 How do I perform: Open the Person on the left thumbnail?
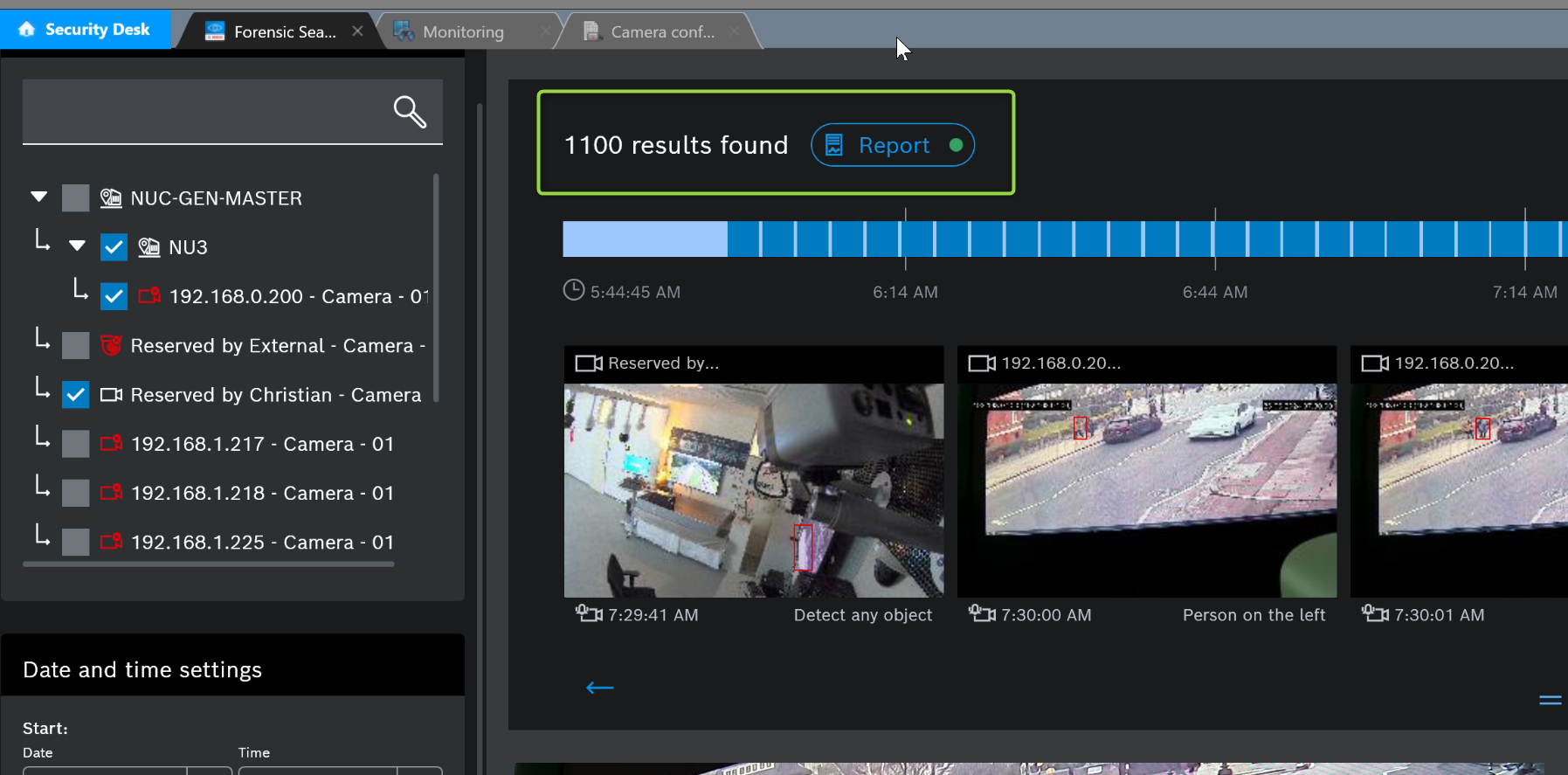1146,489
